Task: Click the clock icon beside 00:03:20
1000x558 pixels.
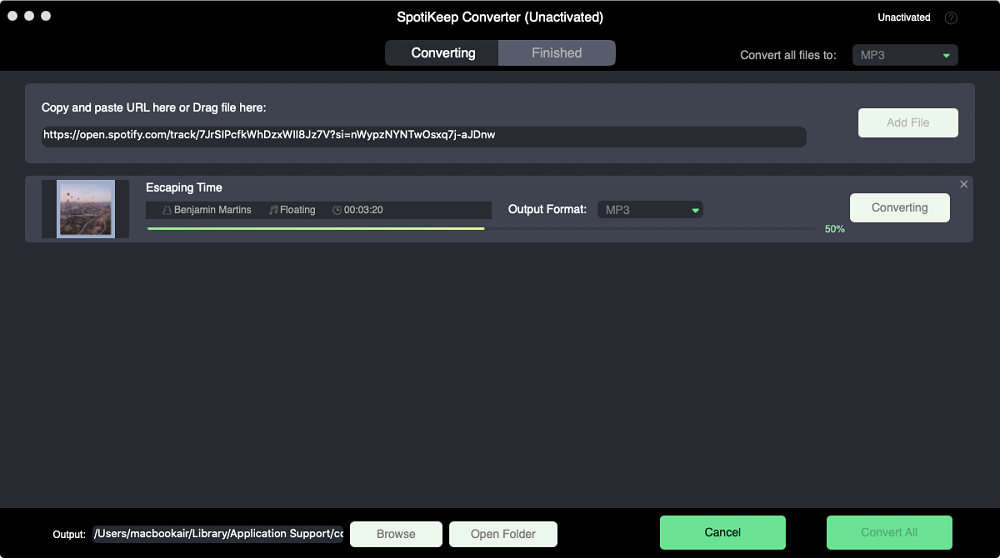Action: [337, 210]
